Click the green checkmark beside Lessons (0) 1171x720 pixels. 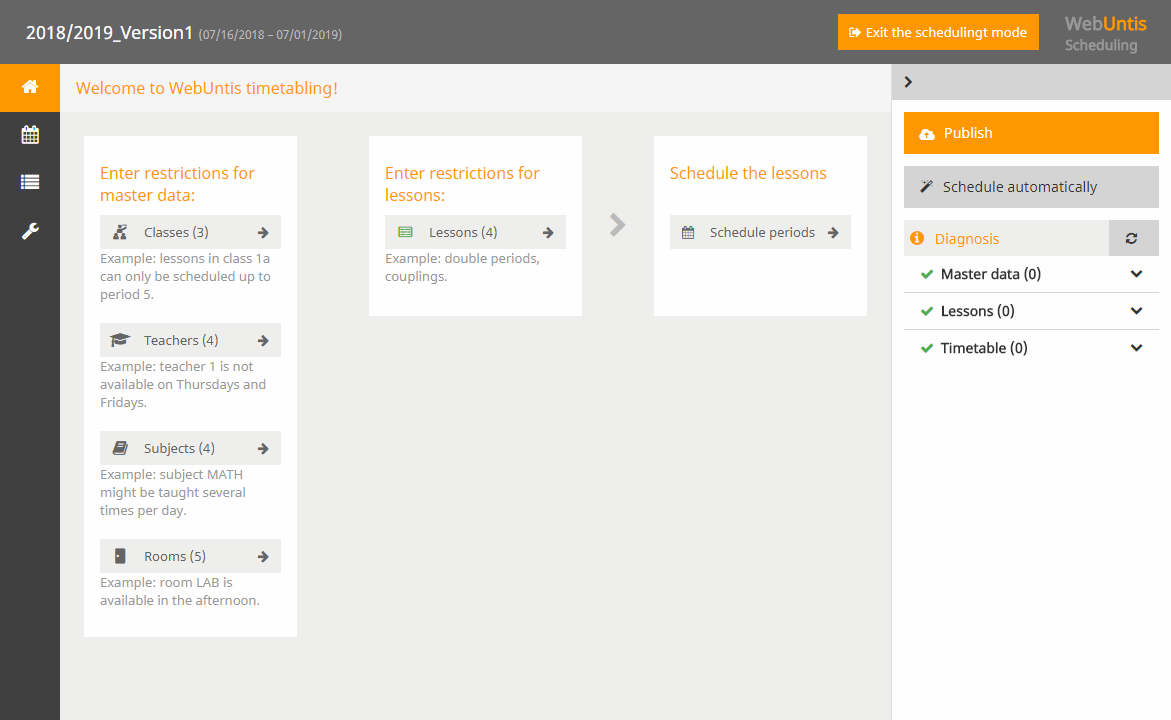point(927,311)
